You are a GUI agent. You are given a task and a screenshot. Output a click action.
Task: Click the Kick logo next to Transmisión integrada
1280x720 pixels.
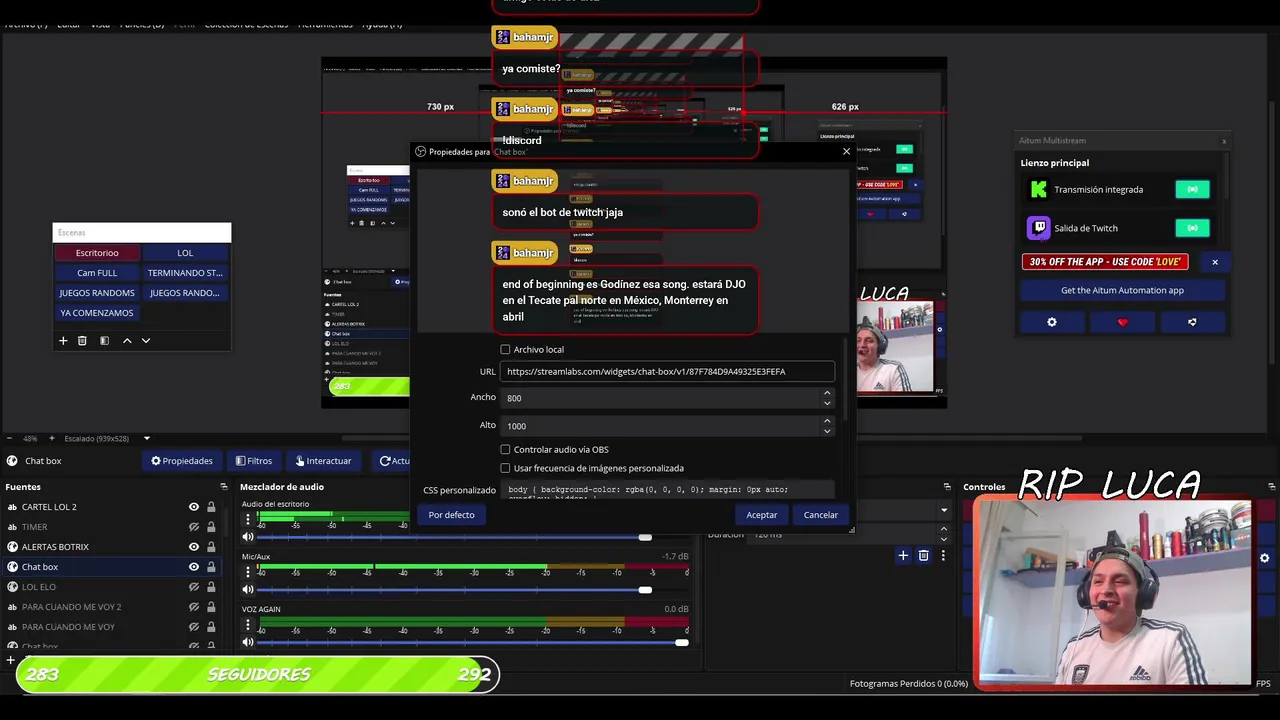tap(1039, 189)
